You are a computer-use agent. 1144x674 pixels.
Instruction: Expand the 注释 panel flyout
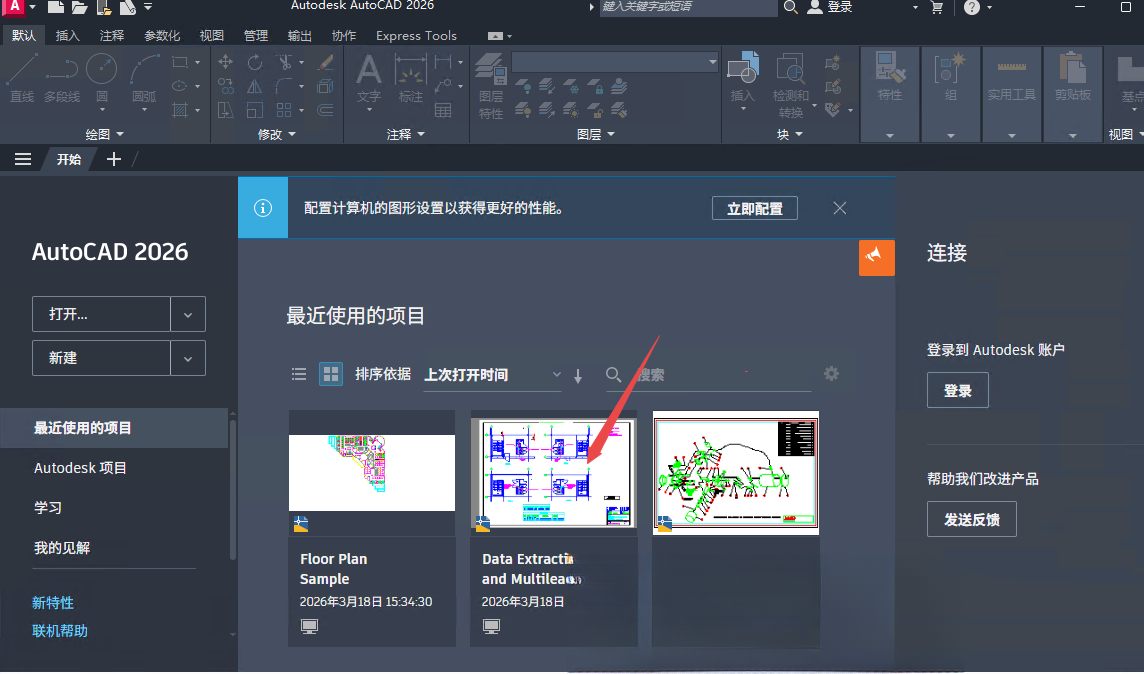[406, 134]
